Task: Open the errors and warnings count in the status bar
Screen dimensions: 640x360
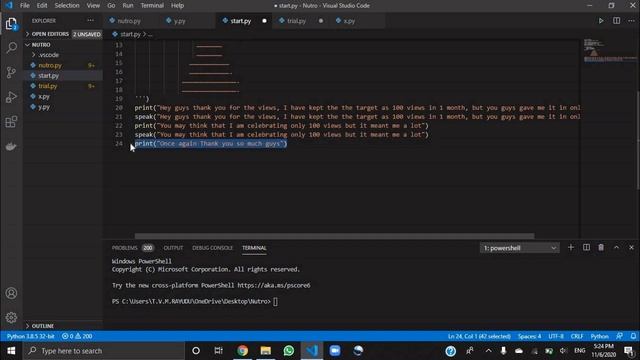Action: 77,336
